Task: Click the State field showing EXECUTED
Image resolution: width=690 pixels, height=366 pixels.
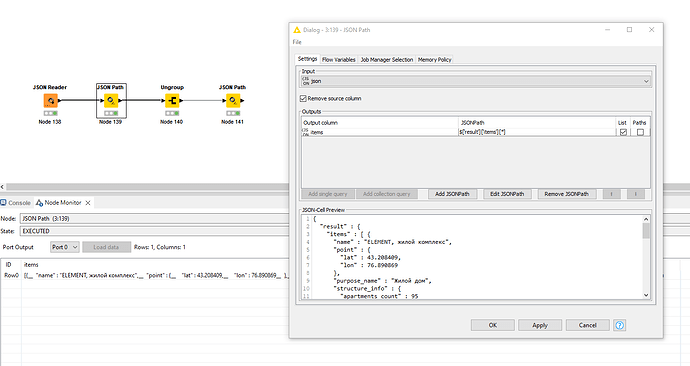Action: pos(154,231)
